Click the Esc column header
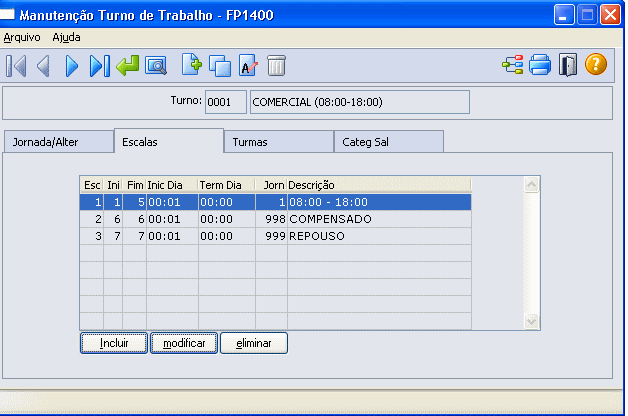Screen dimensions: 628x416 (92, 185)
